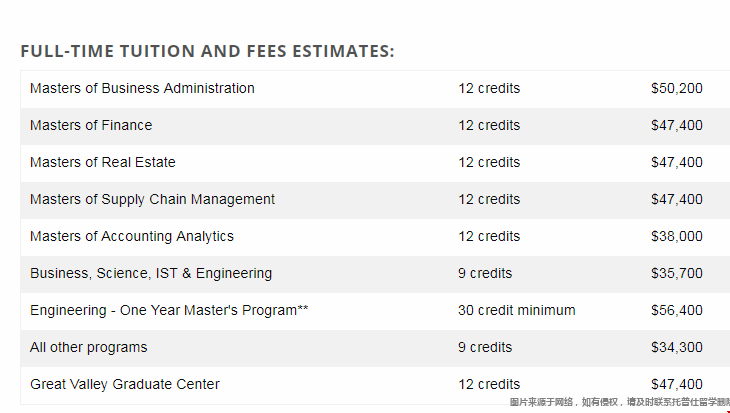The width and height of the screenshot is (730, 413).
Task: Click the Full-Time Tuition and Fees Estimates heading
Action: pos(207,51)
